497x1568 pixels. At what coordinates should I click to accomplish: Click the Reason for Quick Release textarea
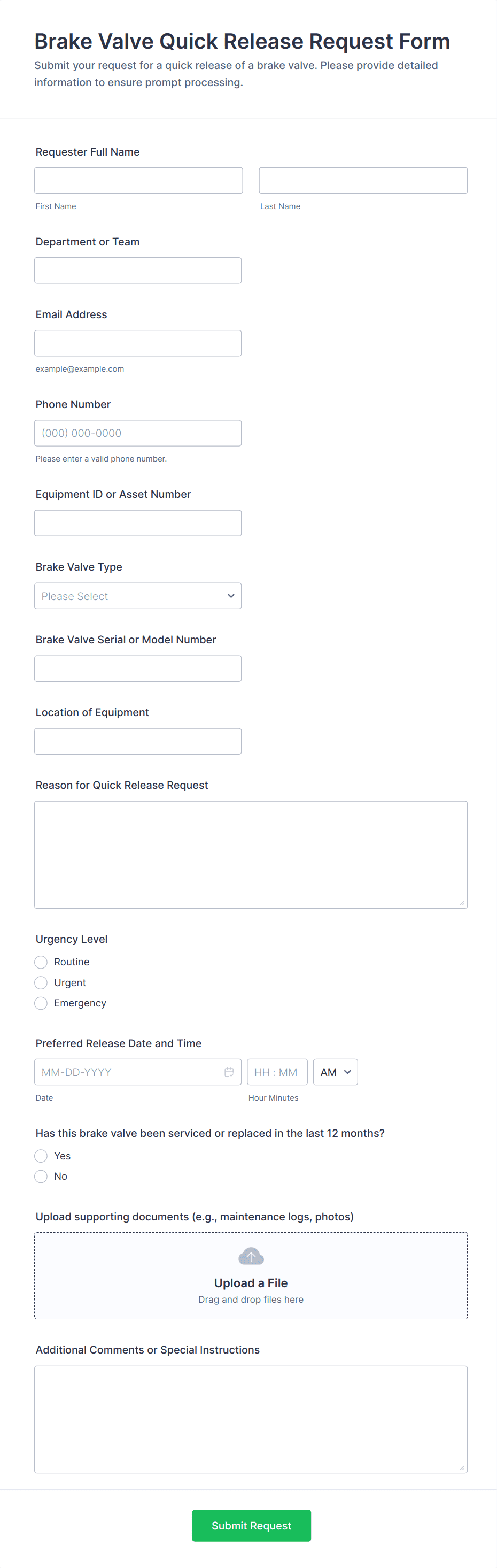[x=251, y=855]
